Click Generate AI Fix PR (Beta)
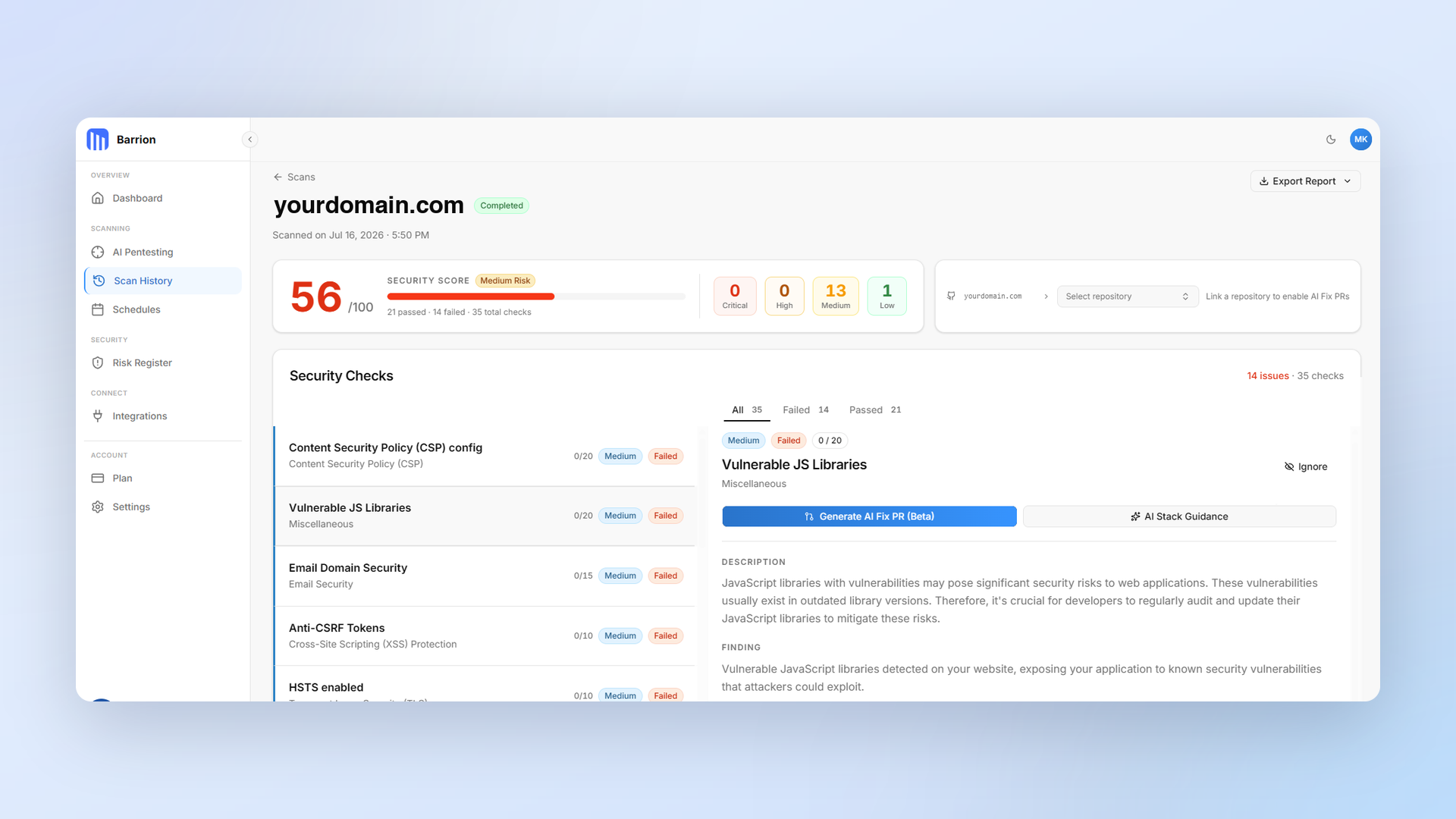The height and width of the screenshot is (819, 1456). tap(869, 516)
